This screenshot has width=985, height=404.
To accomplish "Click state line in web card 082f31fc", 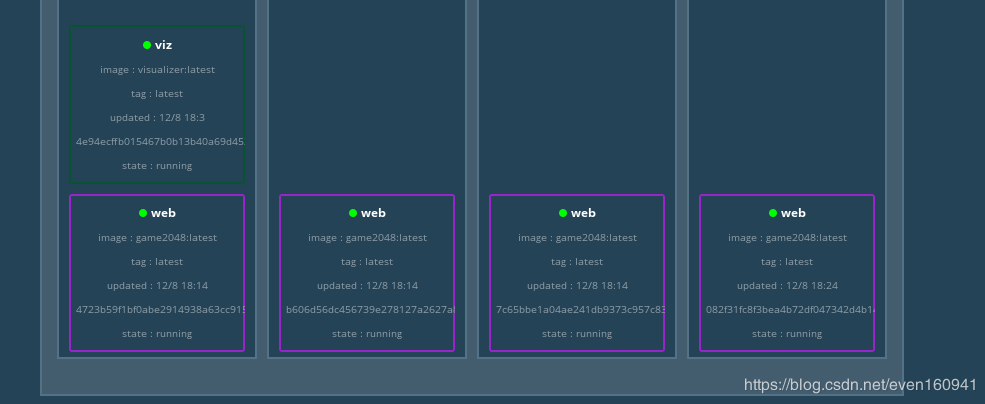I will click(x=787, y=334).
